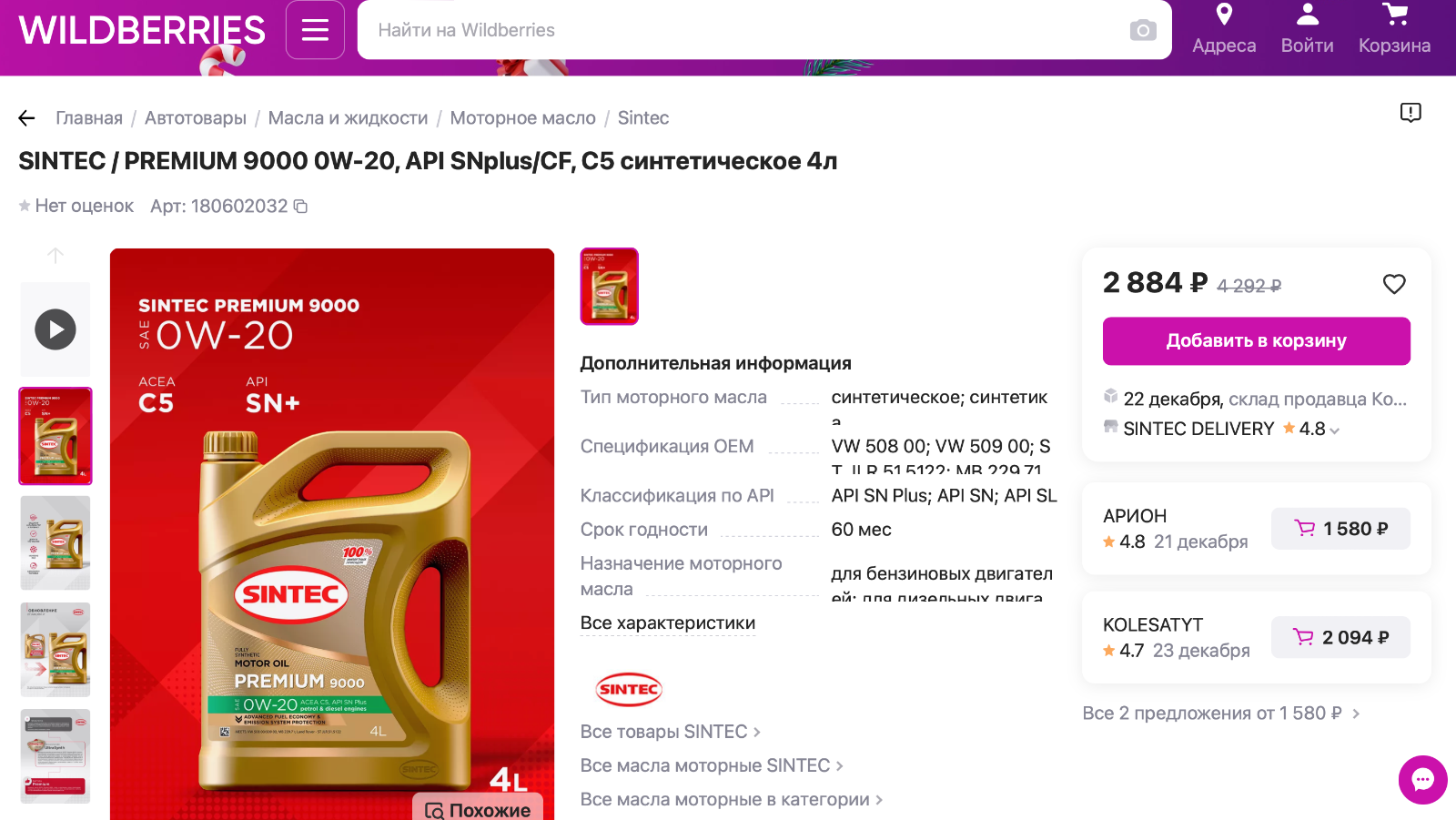Add the product to favorites with the heart

(x=1394, y=284)
